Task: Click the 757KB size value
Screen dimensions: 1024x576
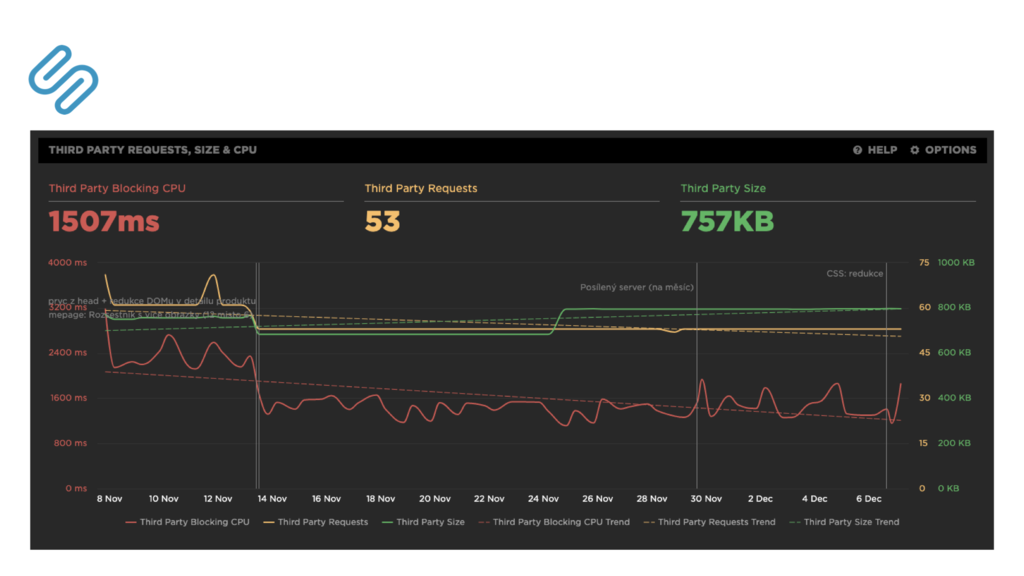Action: click(x=727, y=221)
